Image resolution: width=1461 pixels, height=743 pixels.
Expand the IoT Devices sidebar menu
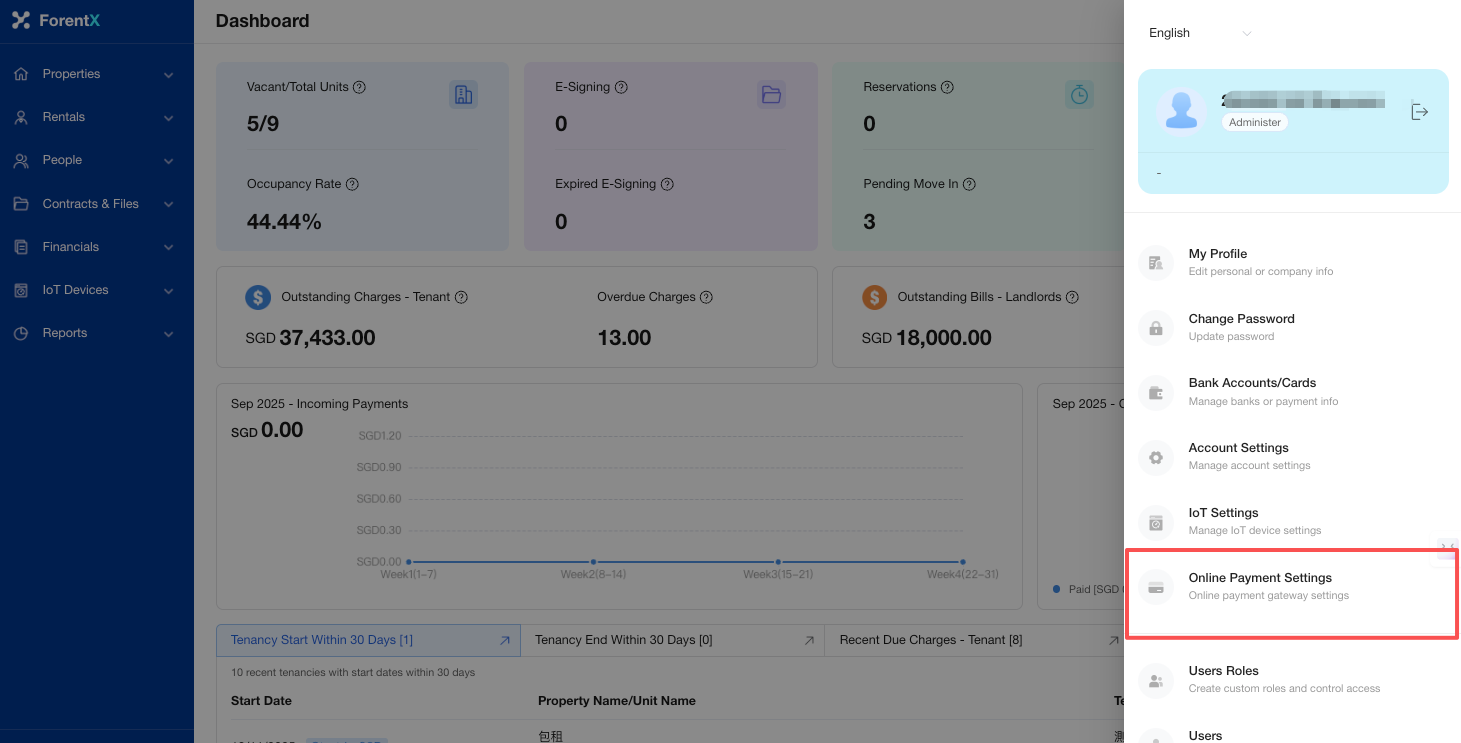coord(96,290)
